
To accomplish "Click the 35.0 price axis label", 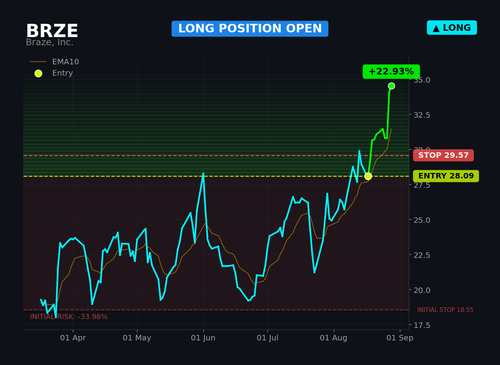I will point(422,80).
